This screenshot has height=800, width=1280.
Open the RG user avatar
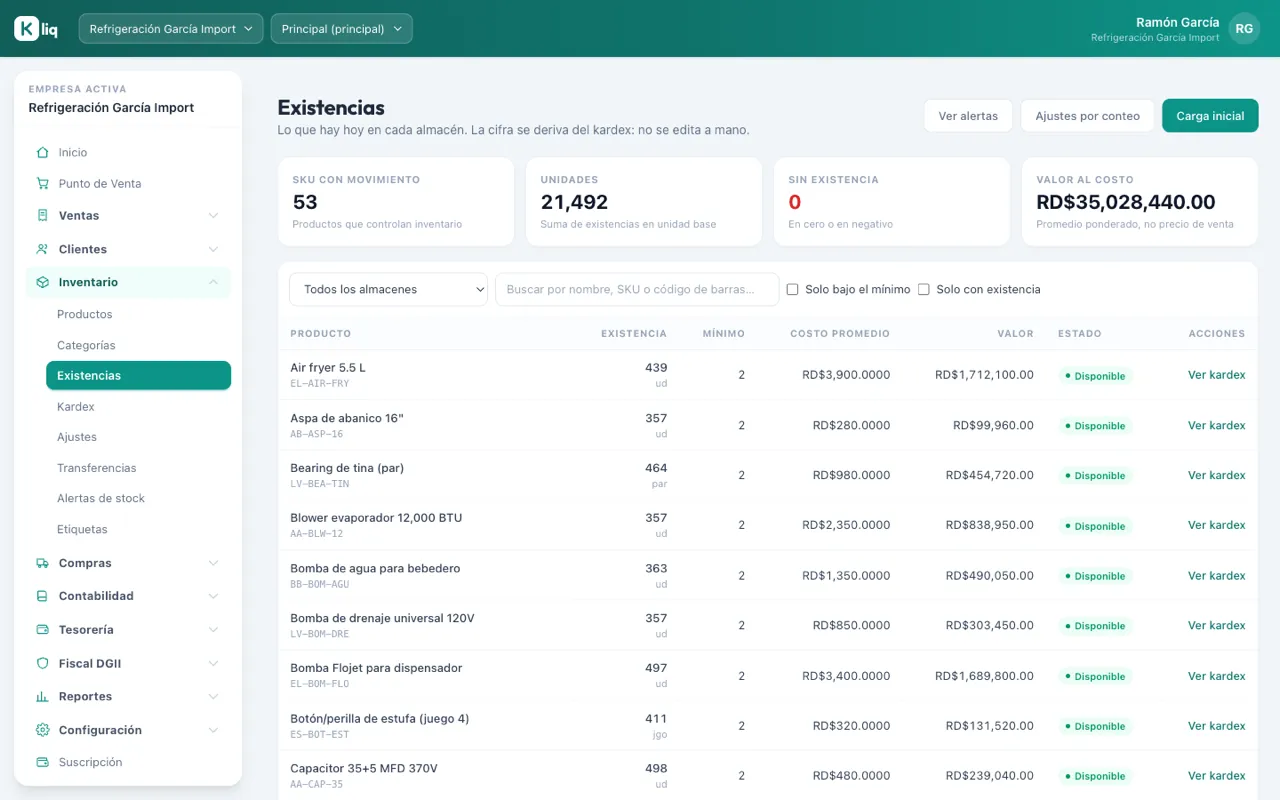click(1244, 29)
